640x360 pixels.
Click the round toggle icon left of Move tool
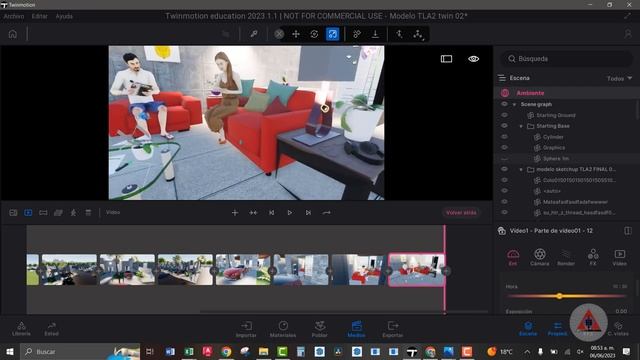[279, 34]
